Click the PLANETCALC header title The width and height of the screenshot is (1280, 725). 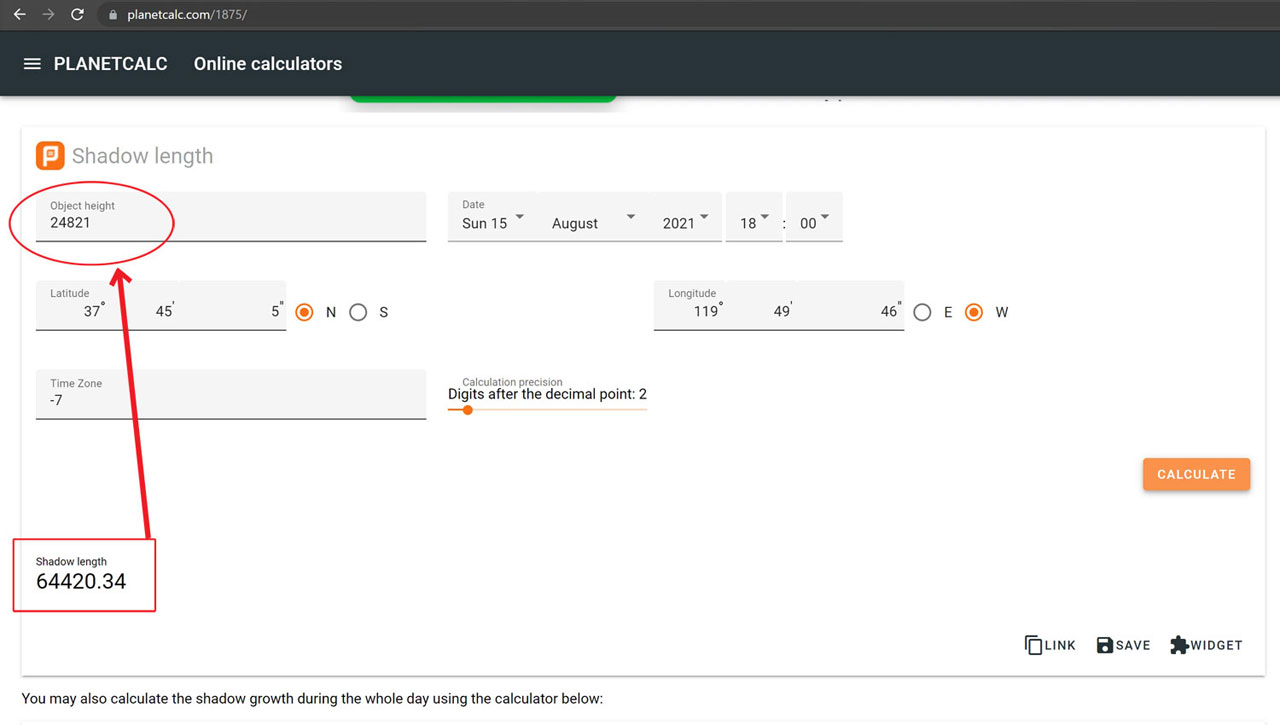(110, 64)
